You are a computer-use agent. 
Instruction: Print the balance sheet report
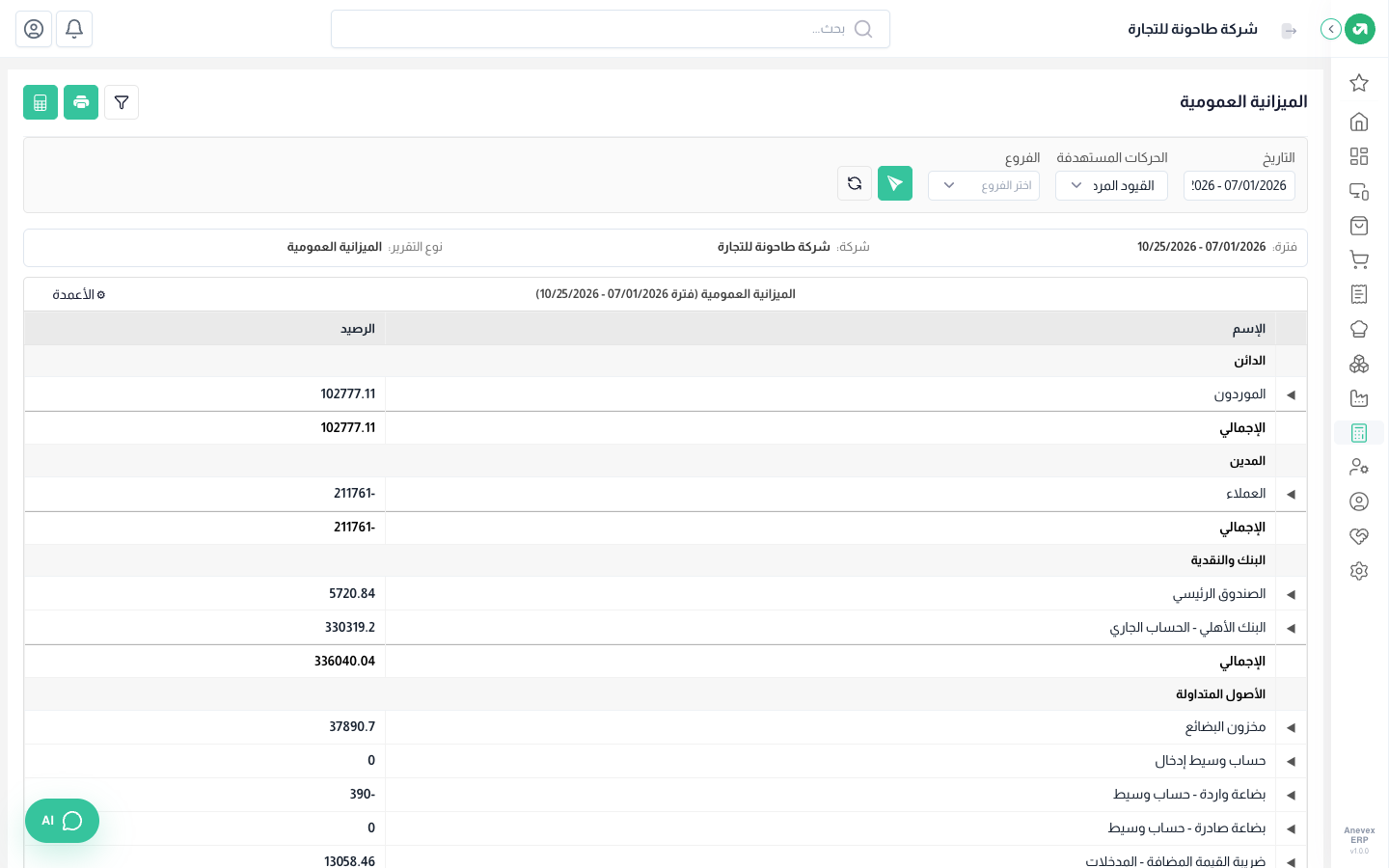[x=81, y=102]
